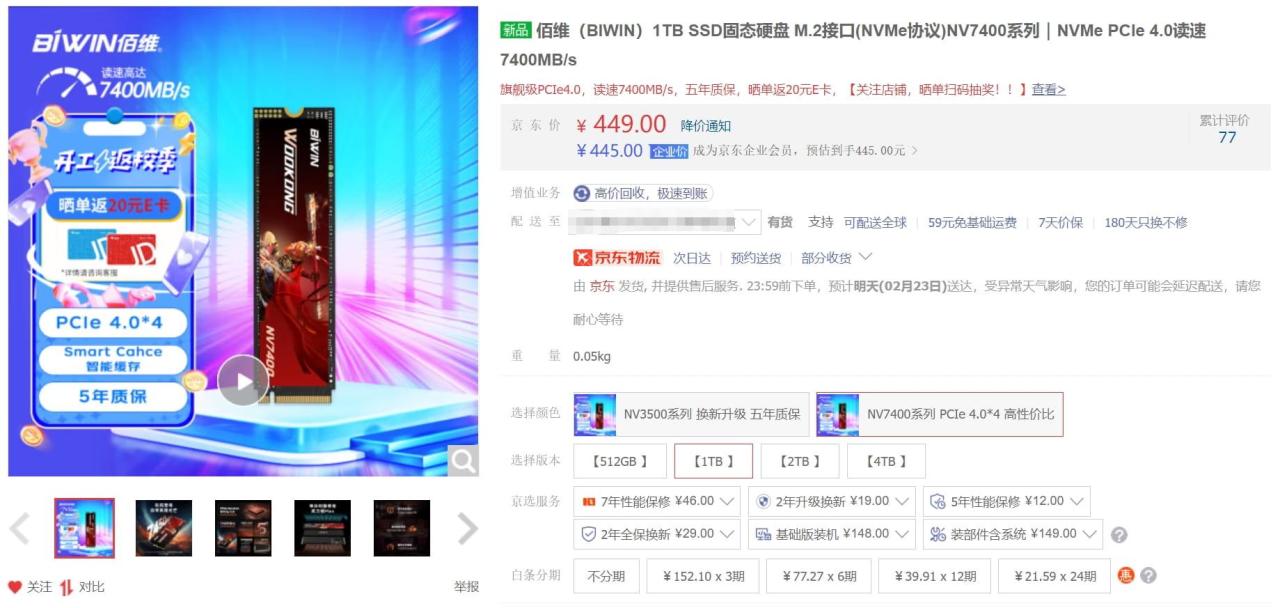The height and width of the screenshot is (608, 1280).
Task: Click the 高价回收 recycle icon
Action: coord(582,193)
